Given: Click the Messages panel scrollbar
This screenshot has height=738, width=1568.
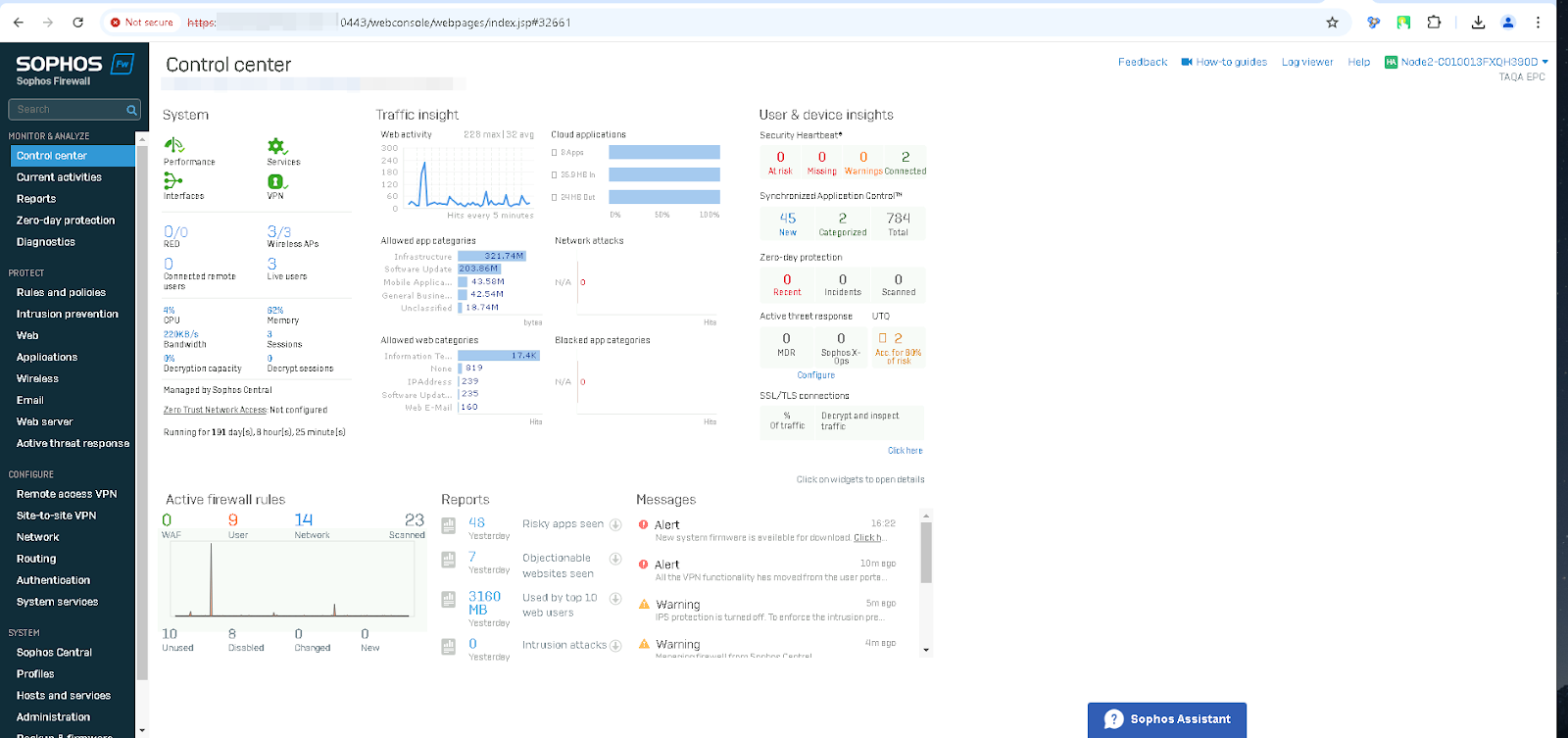Looking at the screenshot, I should (x=926, y=553).
